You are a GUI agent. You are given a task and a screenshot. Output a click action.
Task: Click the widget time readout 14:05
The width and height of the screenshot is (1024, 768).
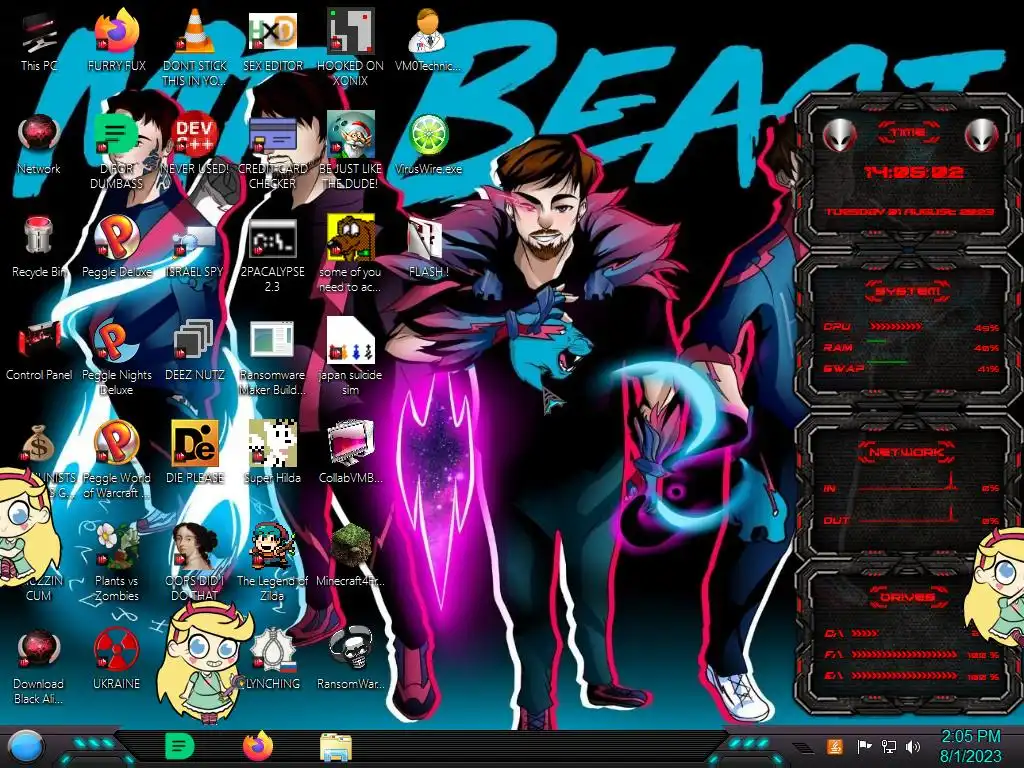pos(913,172)
